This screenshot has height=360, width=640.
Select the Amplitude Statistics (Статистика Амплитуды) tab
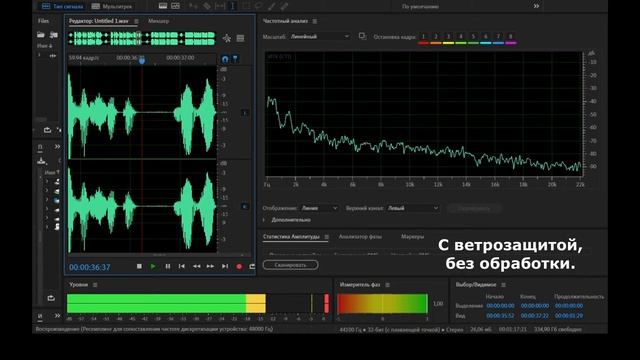click(291, 237)
